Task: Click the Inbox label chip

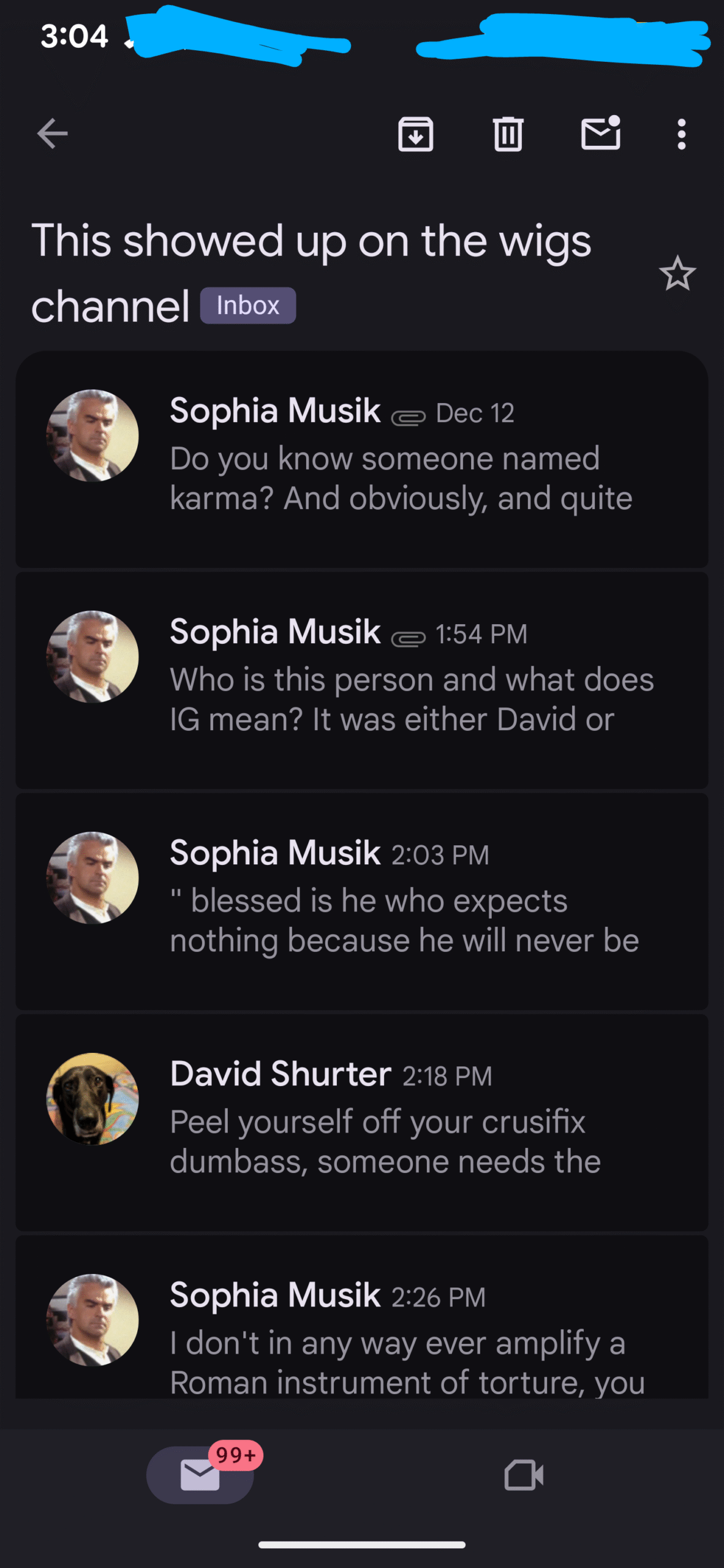Action: pos(248,306)
